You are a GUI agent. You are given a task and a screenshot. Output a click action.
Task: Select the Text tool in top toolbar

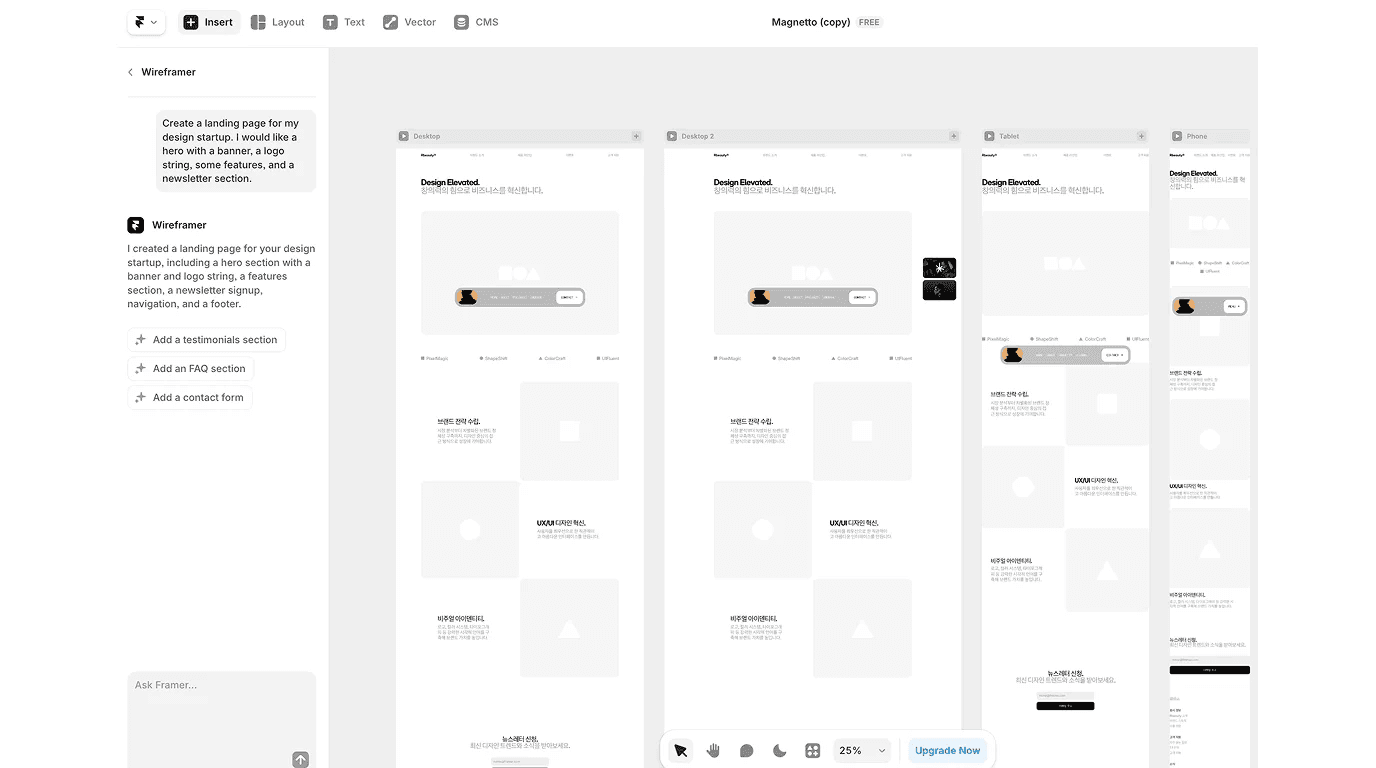coord(344,22)
